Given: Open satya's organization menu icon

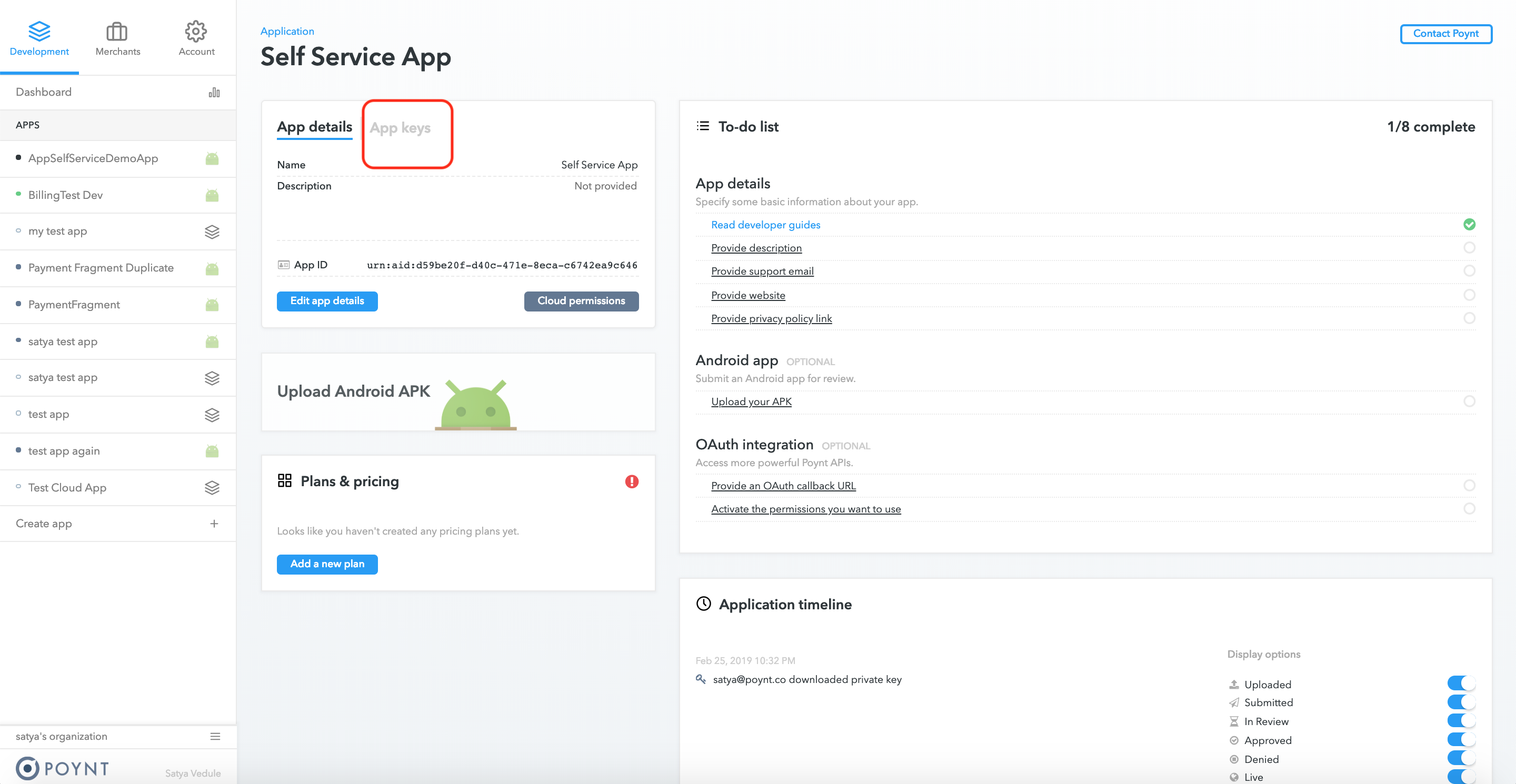Looking at the screenshot, I should click(x=215, y=736).
